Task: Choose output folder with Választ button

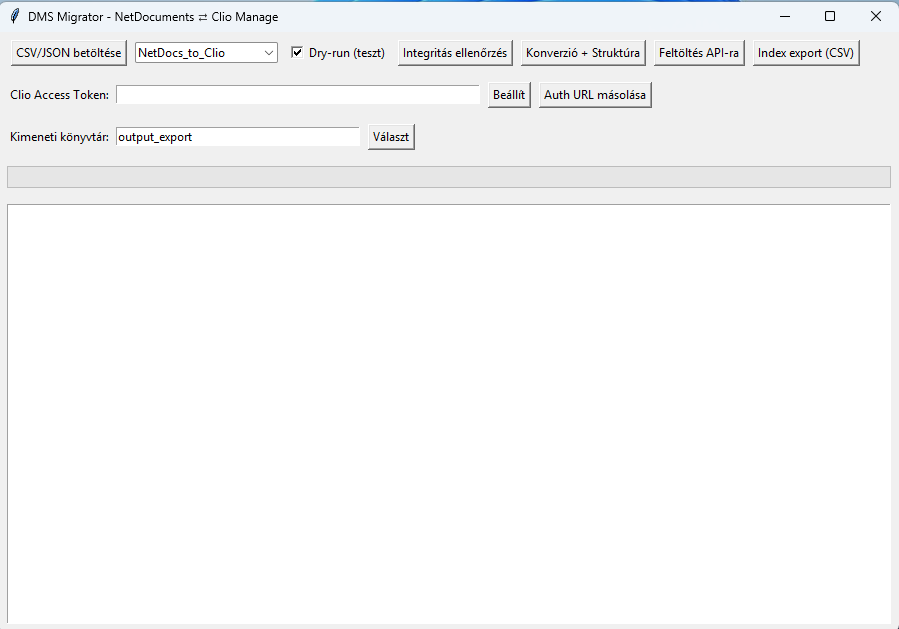Action: pyautogui.click(x=391, y=136)
